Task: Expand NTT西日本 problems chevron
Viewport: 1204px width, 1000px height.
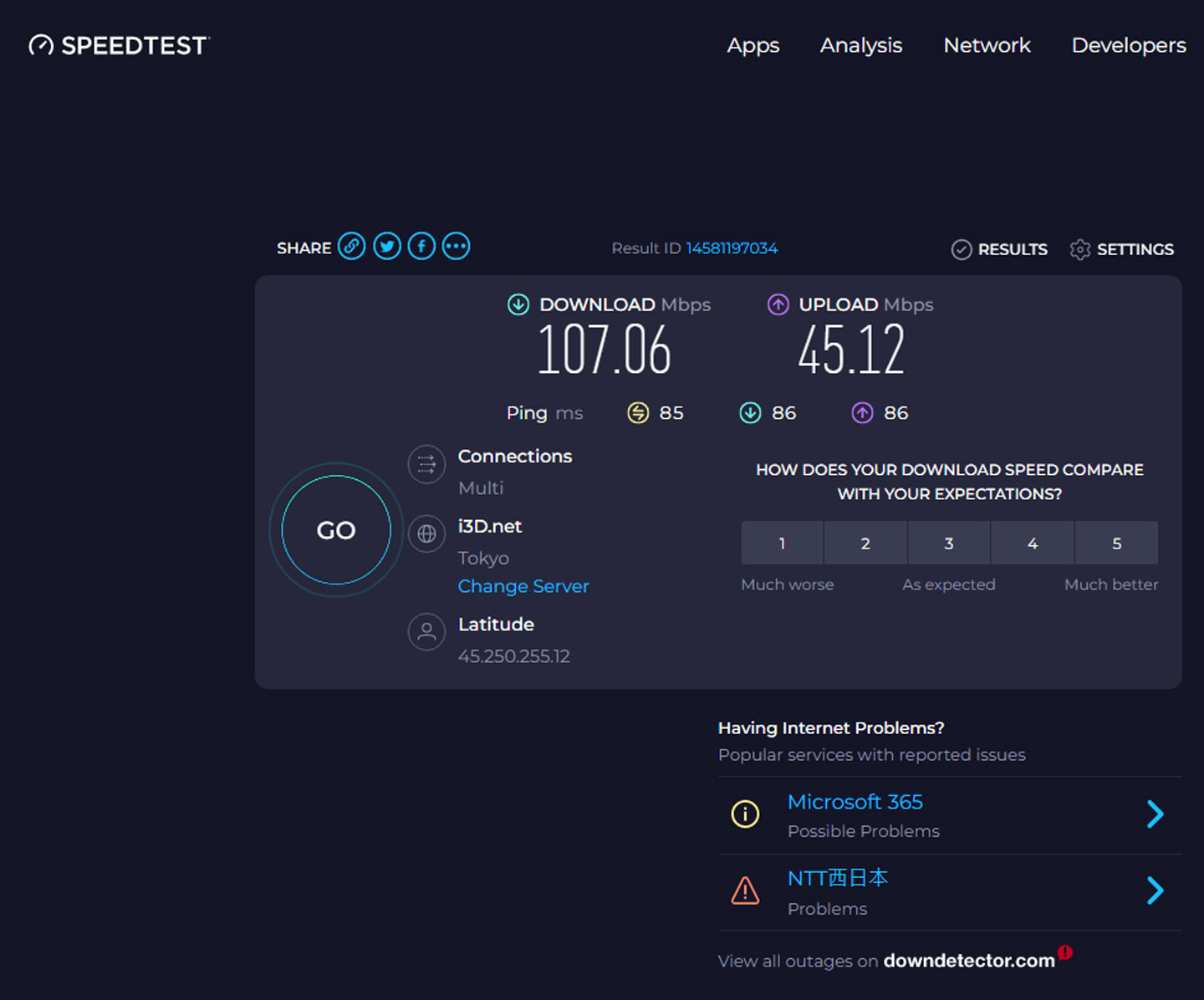Action: coord(1155,890)
